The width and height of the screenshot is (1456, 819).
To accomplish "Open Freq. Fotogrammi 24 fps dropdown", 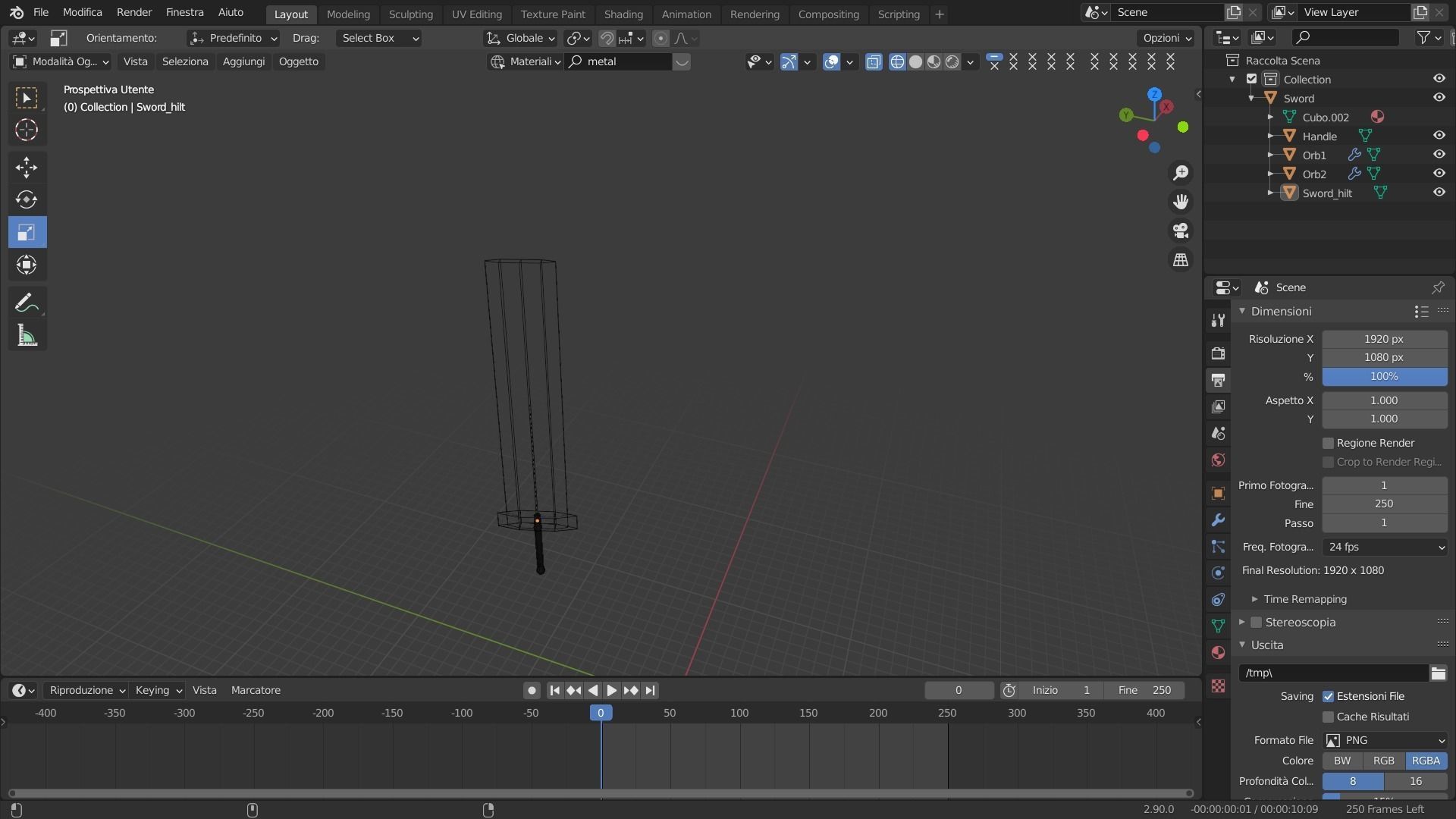I will [x=1385, y=547].
